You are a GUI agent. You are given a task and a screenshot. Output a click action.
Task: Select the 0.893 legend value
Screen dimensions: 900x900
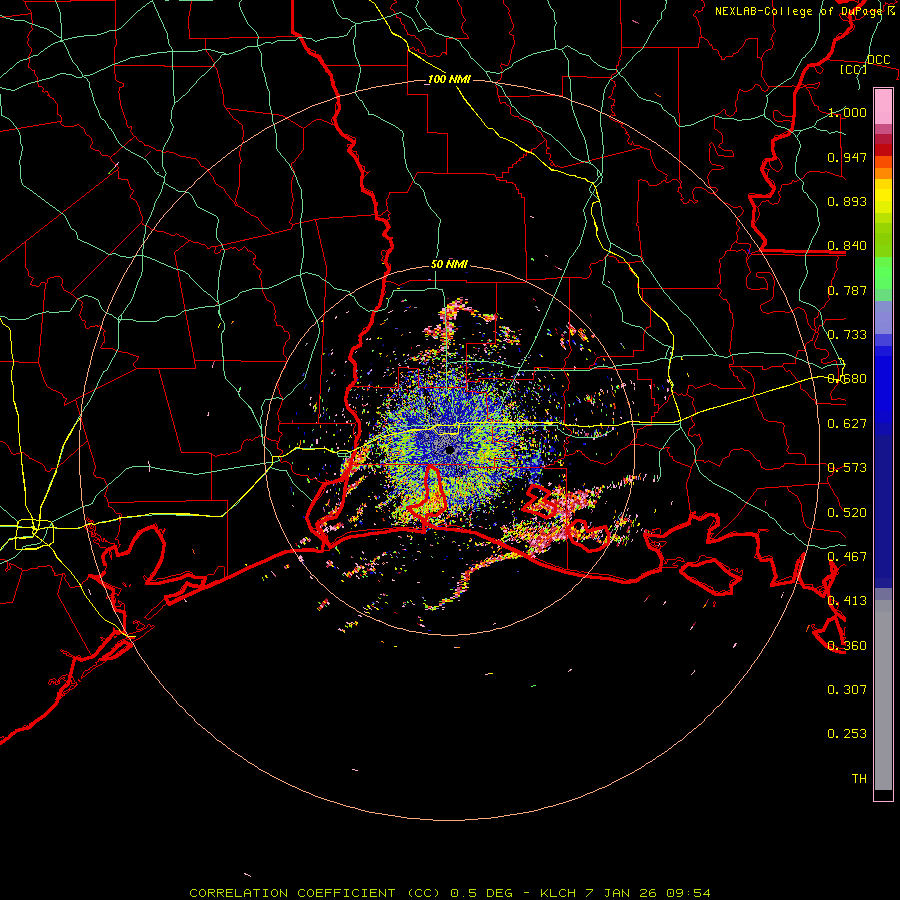coord(847,201)
